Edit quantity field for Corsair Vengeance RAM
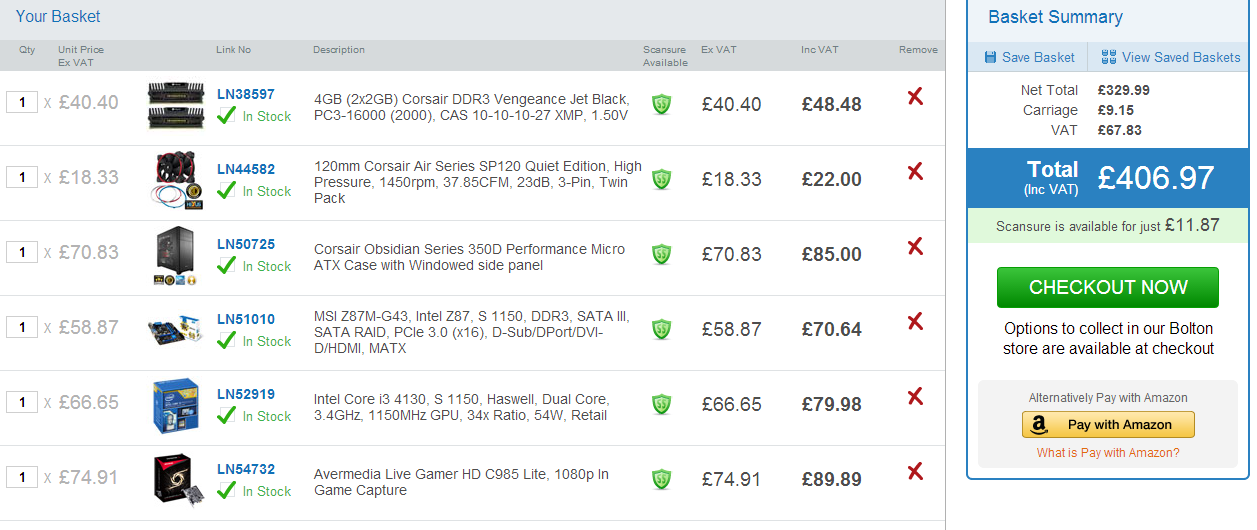This screenshot has height=530, width=1257. pos(22,102)
